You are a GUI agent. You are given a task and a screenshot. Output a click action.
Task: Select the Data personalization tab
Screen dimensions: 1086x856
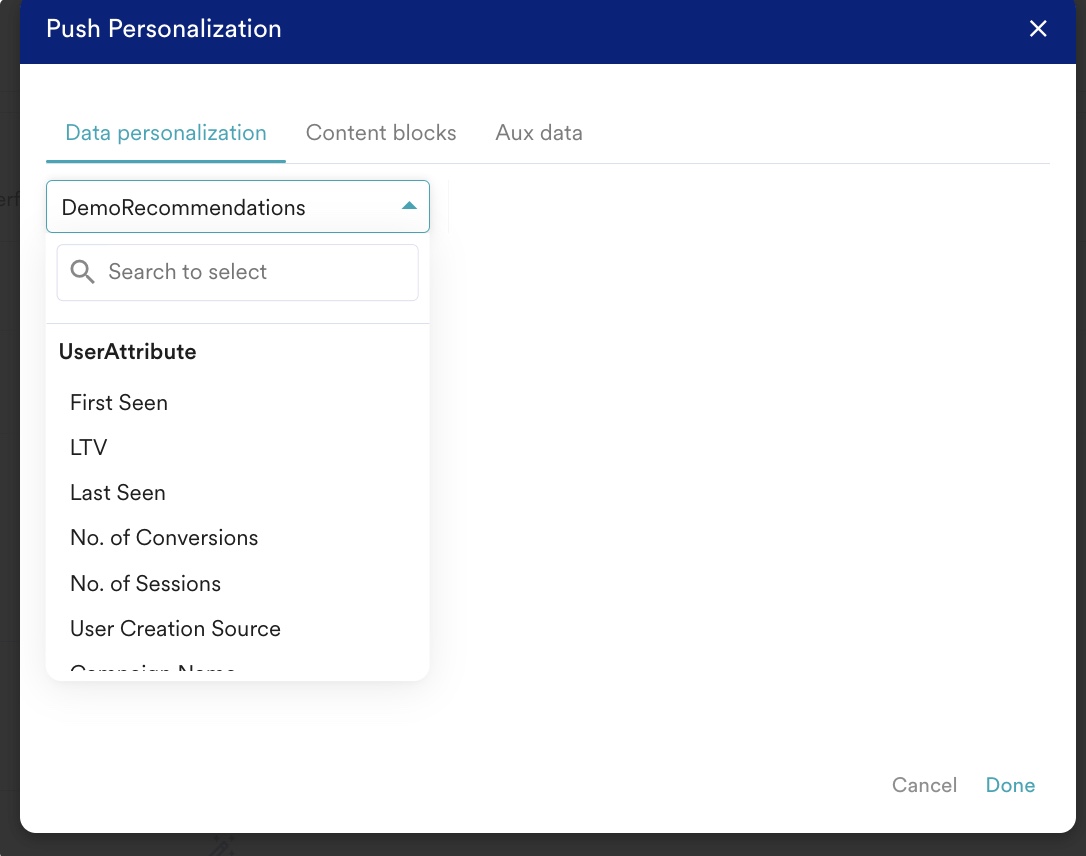(166, 132)
